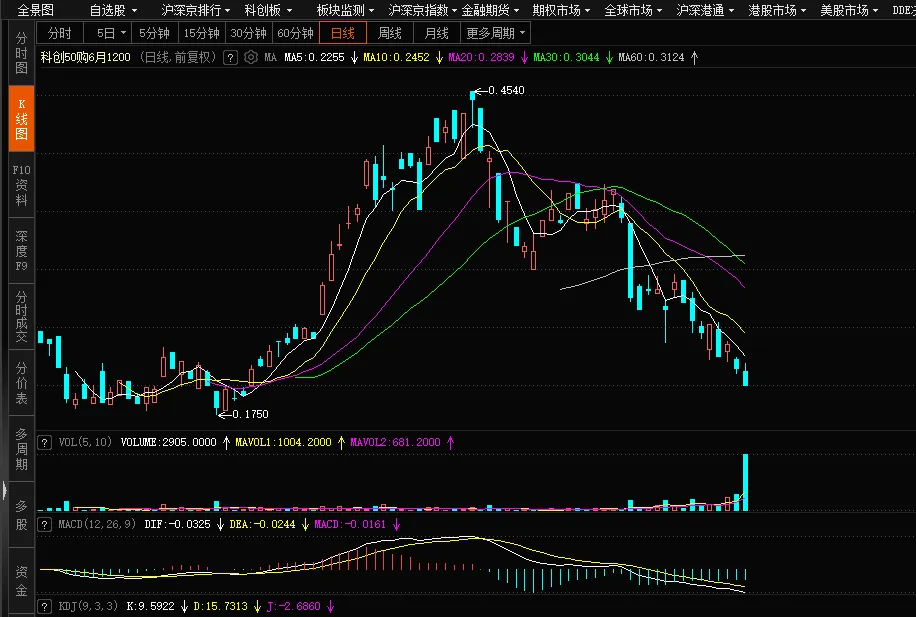
Task: Open the 更多周期 period dropdown
Action: (x=495, y=33)
